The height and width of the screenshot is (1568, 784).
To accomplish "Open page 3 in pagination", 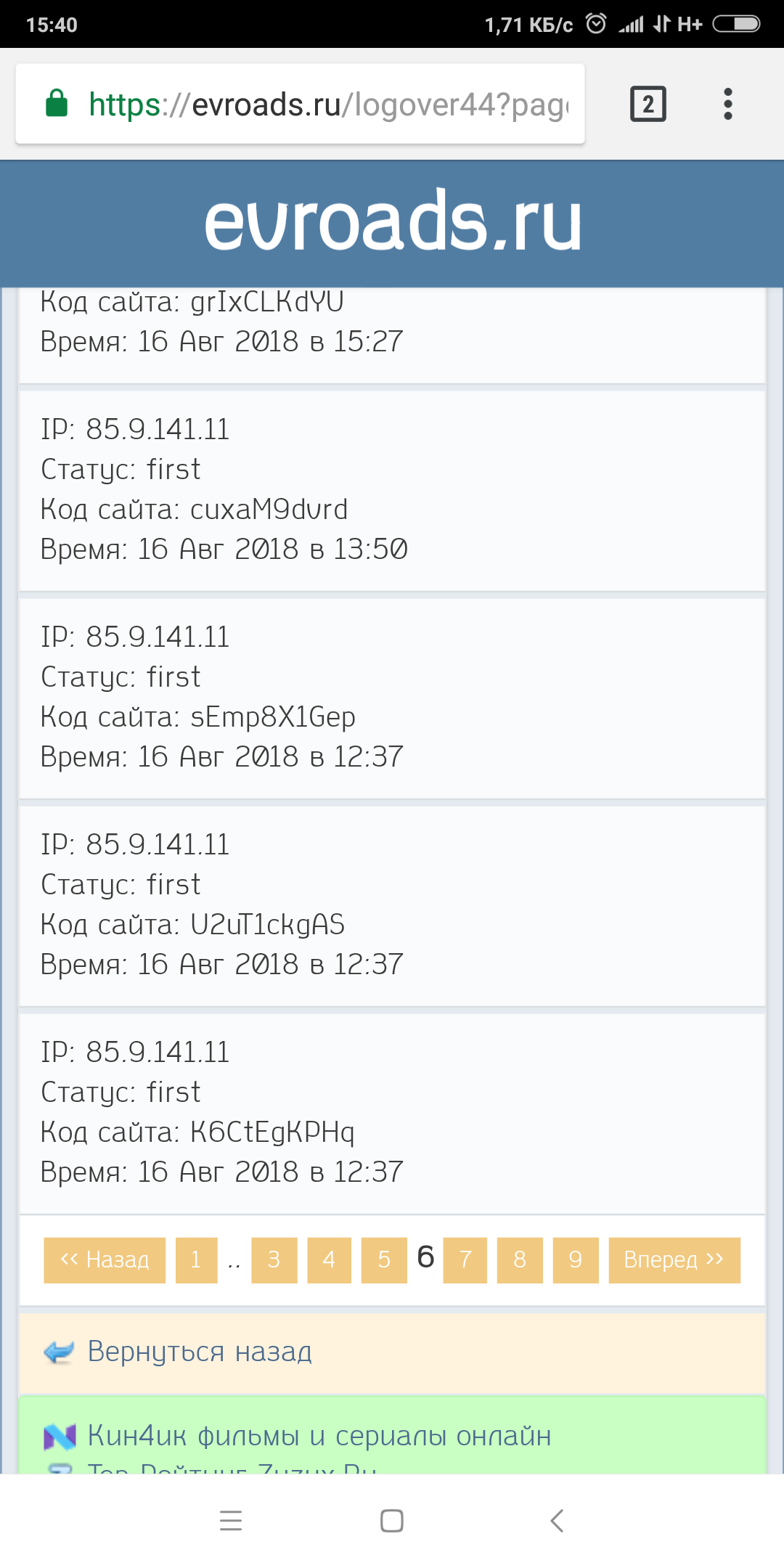I will tap(274, 1260).
